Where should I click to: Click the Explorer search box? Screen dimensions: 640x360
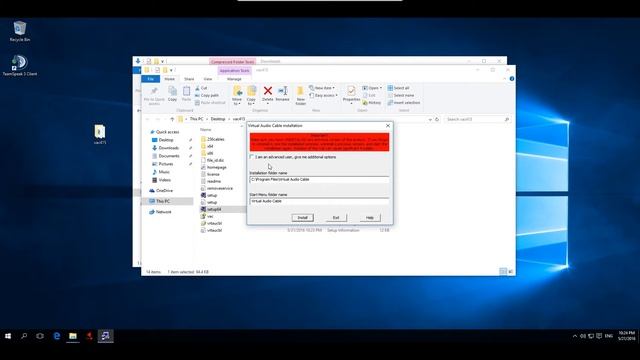coord(478,119)
